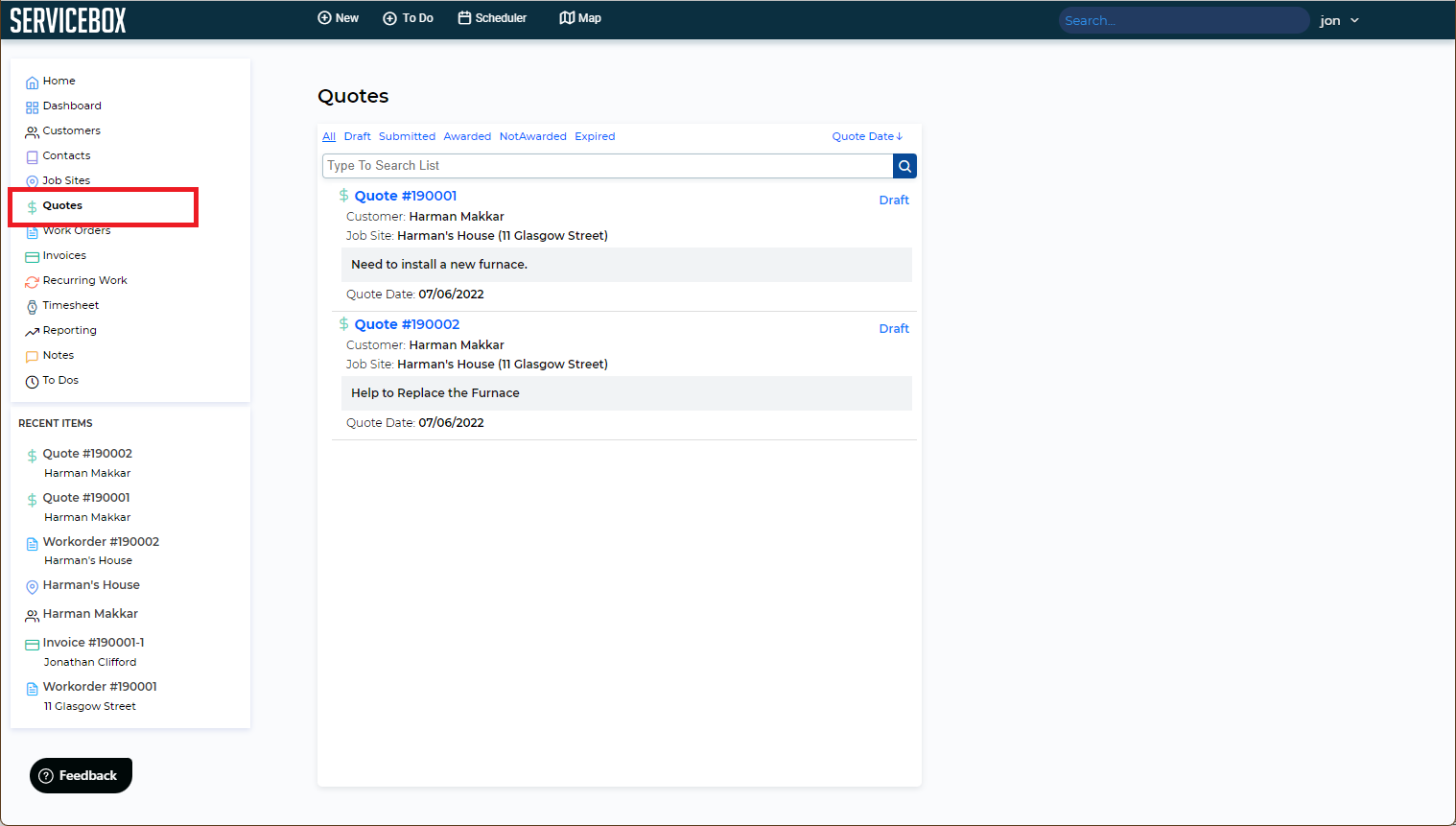The width and height of the screenshot is (1456, 826).
Task: Open Quote #190002 in list
Action: pyautogui.click(x=408, y=324)
